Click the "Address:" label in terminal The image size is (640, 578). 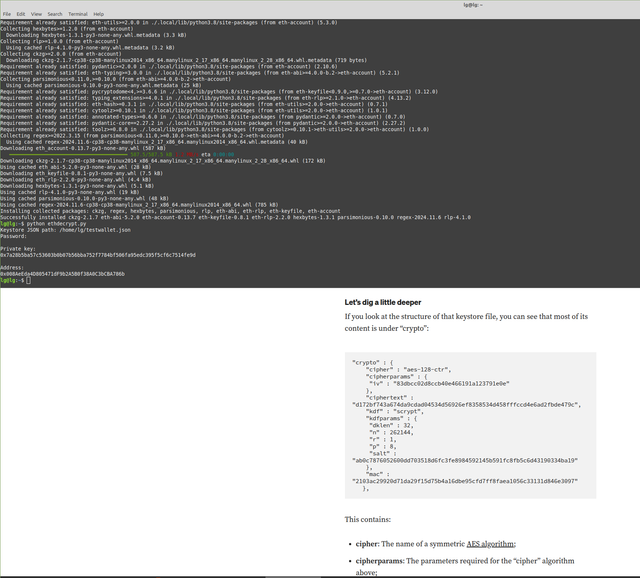12,268
